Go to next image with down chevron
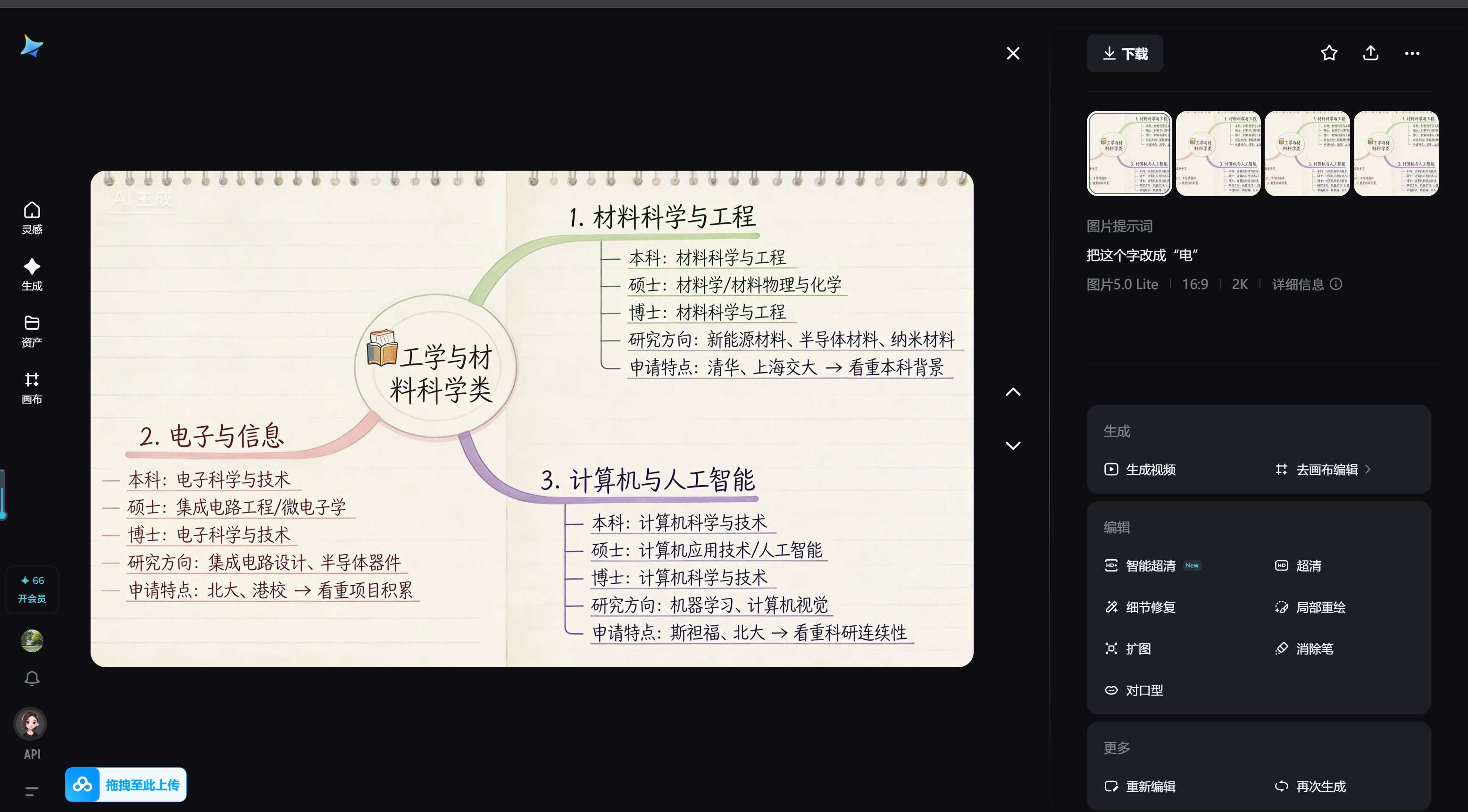This screenshot has width=1468, height=812. (x=1013, y=445)
